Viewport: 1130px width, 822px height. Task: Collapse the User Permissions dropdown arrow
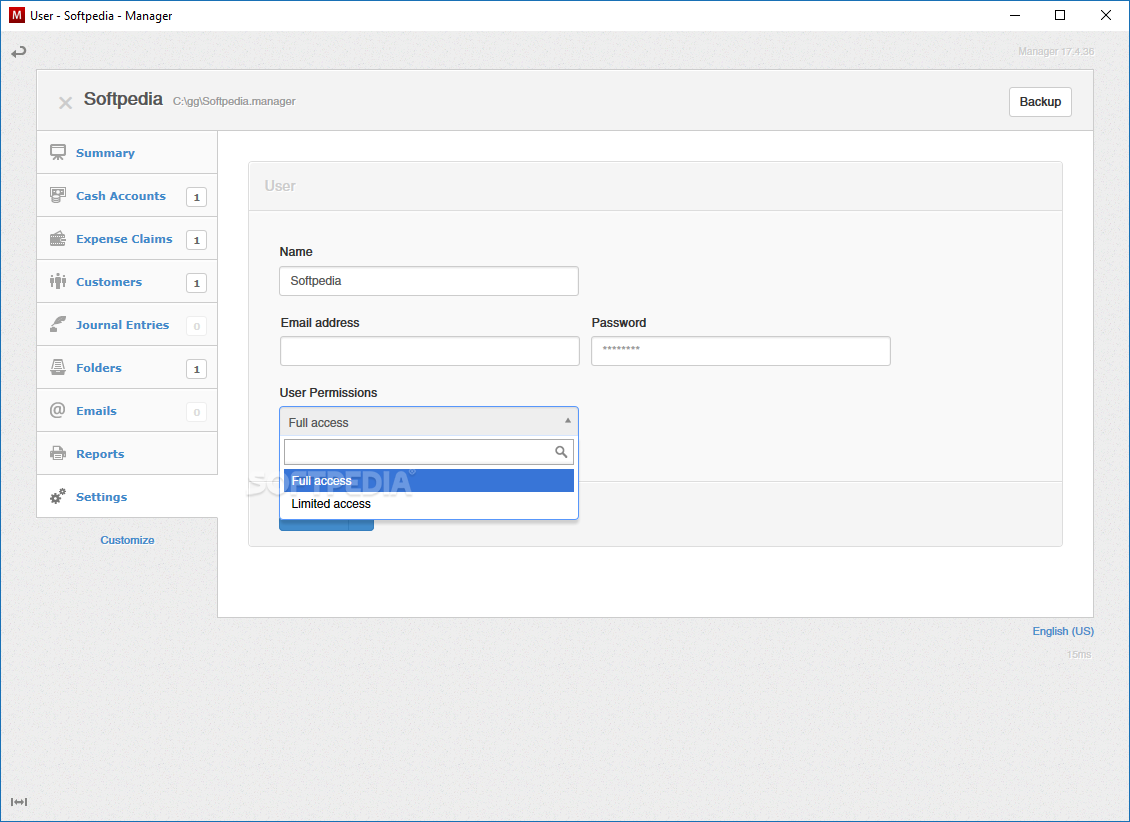(x=568, y=421)
